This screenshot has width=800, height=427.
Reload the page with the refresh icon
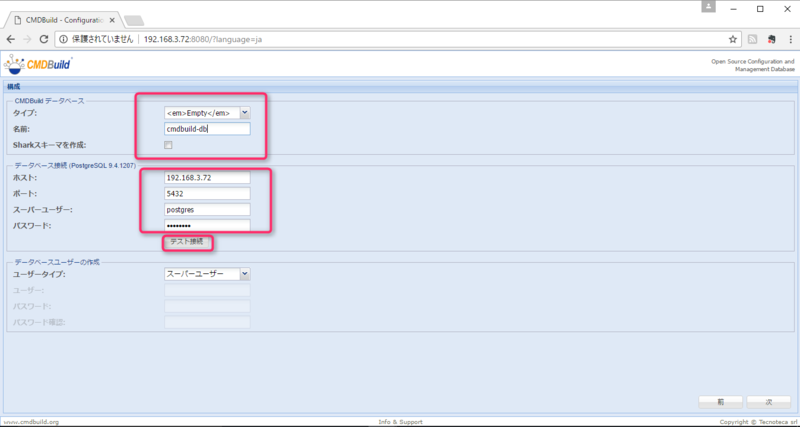tap(44, 39)
